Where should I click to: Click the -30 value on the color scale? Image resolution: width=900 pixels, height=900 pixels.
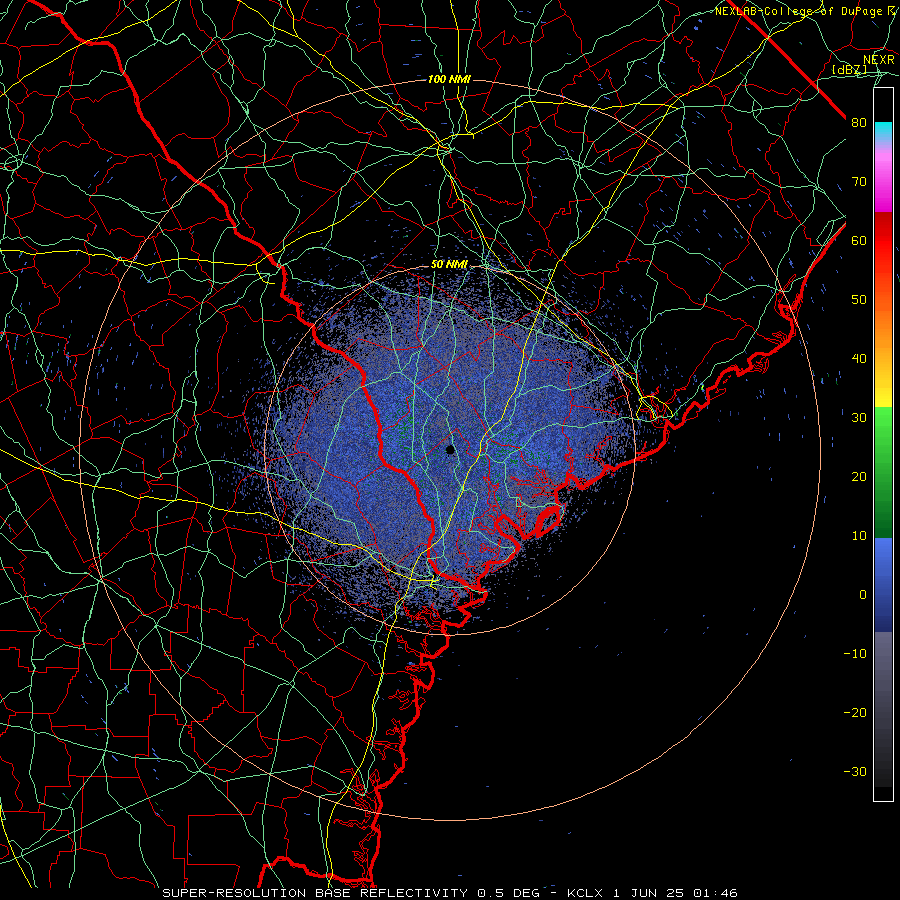click(855, 772)
